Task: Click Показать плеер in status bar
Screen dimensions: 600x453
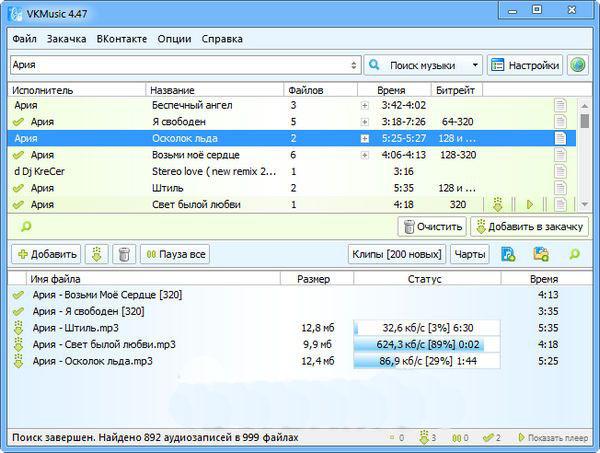Action: pyautogui.click(x=553, y=437)
